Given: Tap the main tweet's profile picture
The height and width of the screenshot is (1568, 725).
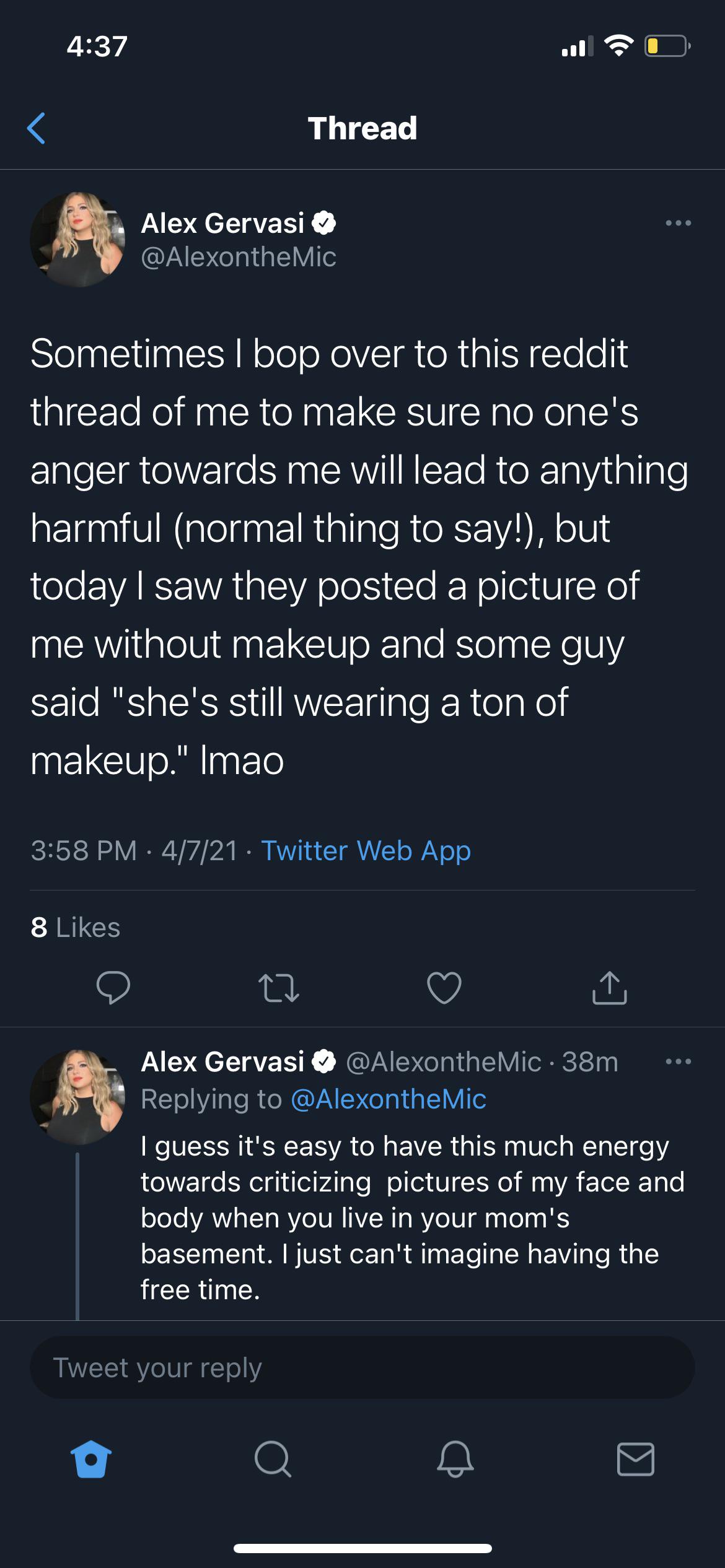Looking at the screenshot, I should tap(77, 240).
